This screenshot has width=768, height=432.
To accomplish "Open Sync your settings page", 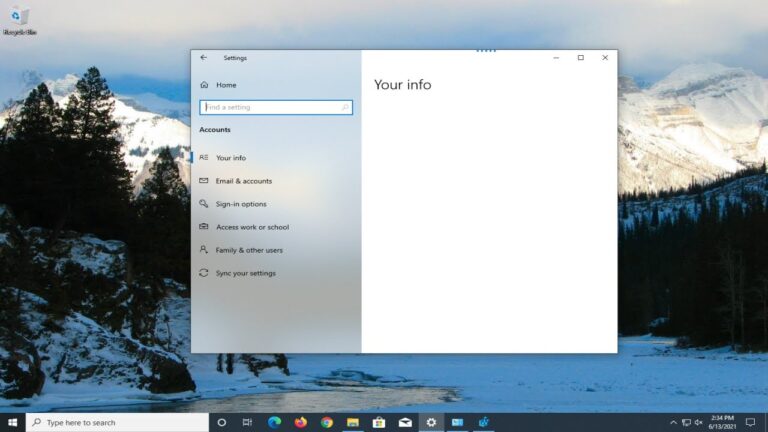I will pyautogui.click(x=245, y=273).
